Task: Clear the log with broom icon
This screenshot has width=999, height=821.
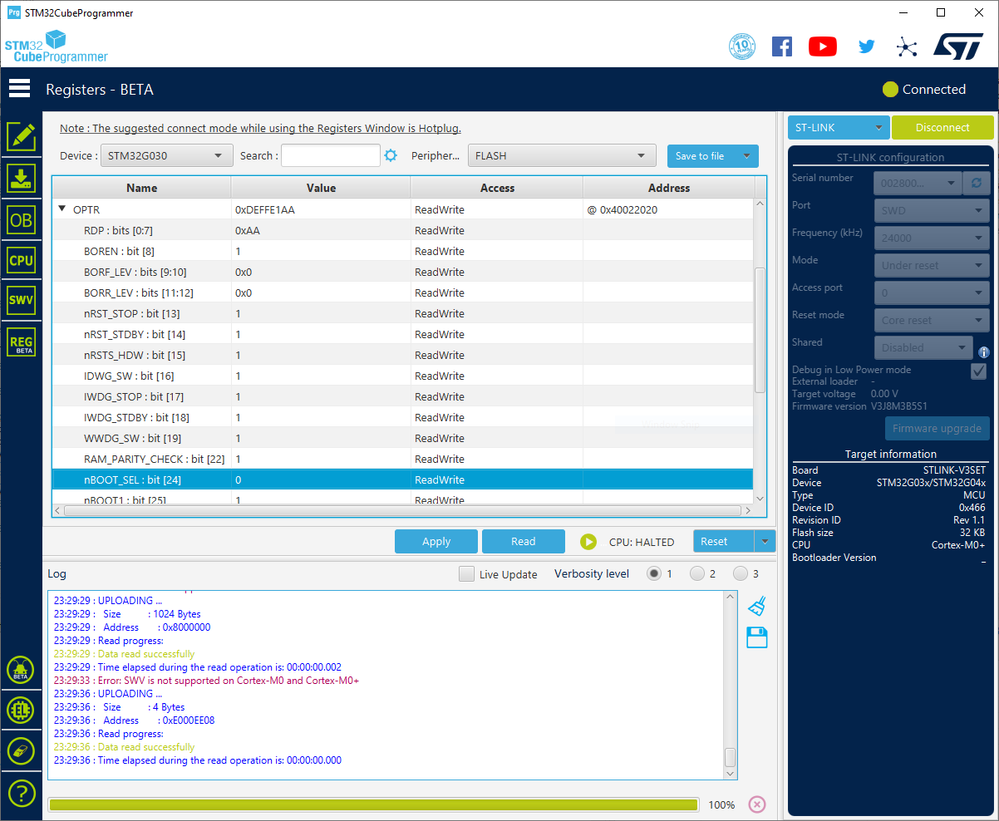Action: 757,606
